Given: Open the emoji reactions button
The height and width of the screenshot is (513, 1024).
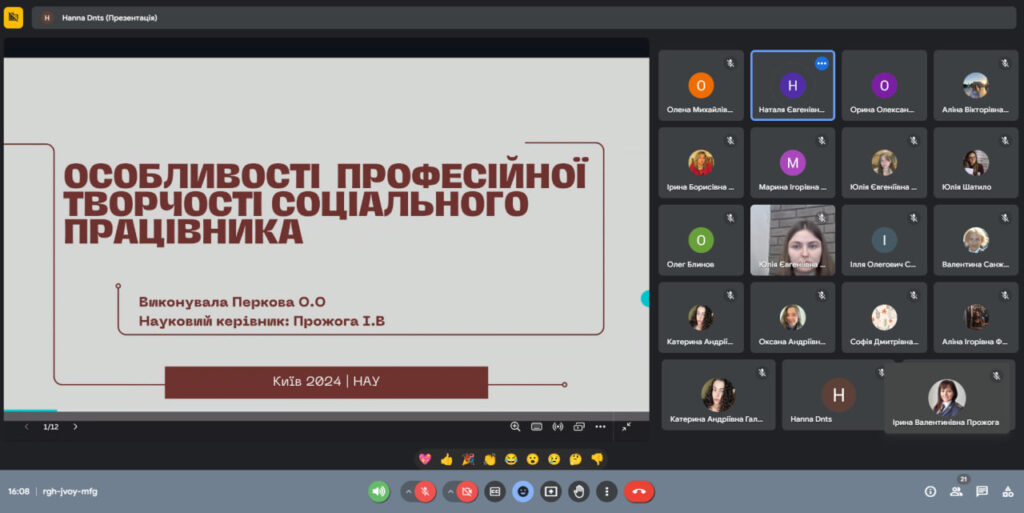Looking at the screenshot, I should tap(522, 491).
